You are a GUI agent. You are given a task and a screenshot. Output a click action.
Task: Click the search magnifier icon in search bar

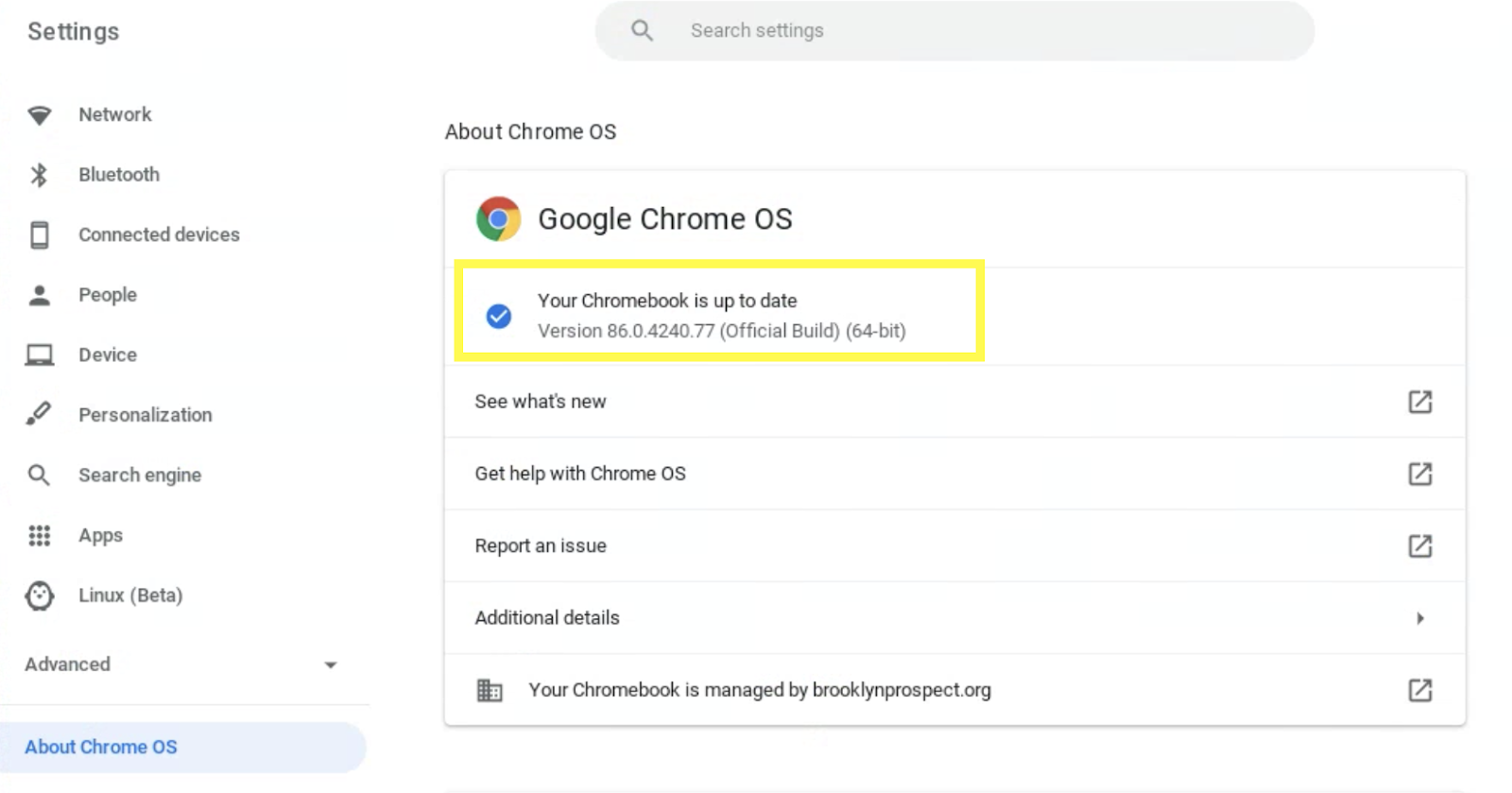pos(642,30)
